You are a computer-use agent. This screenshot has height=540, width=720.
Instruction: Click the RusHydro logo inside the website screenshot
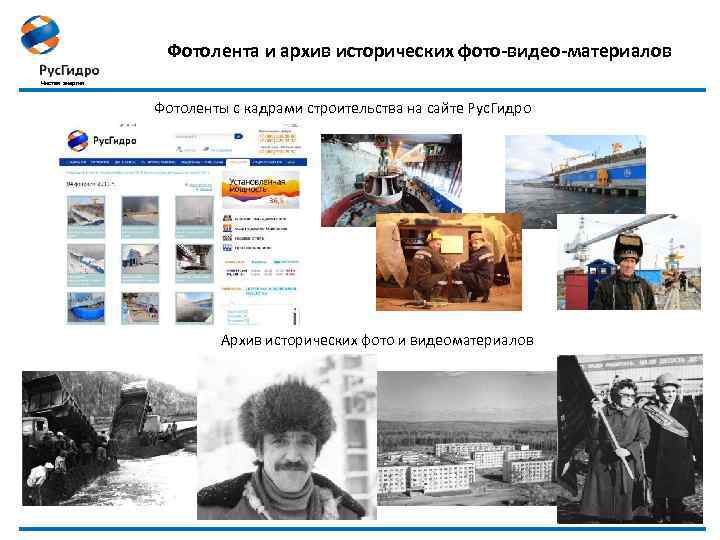pos(78,141)
